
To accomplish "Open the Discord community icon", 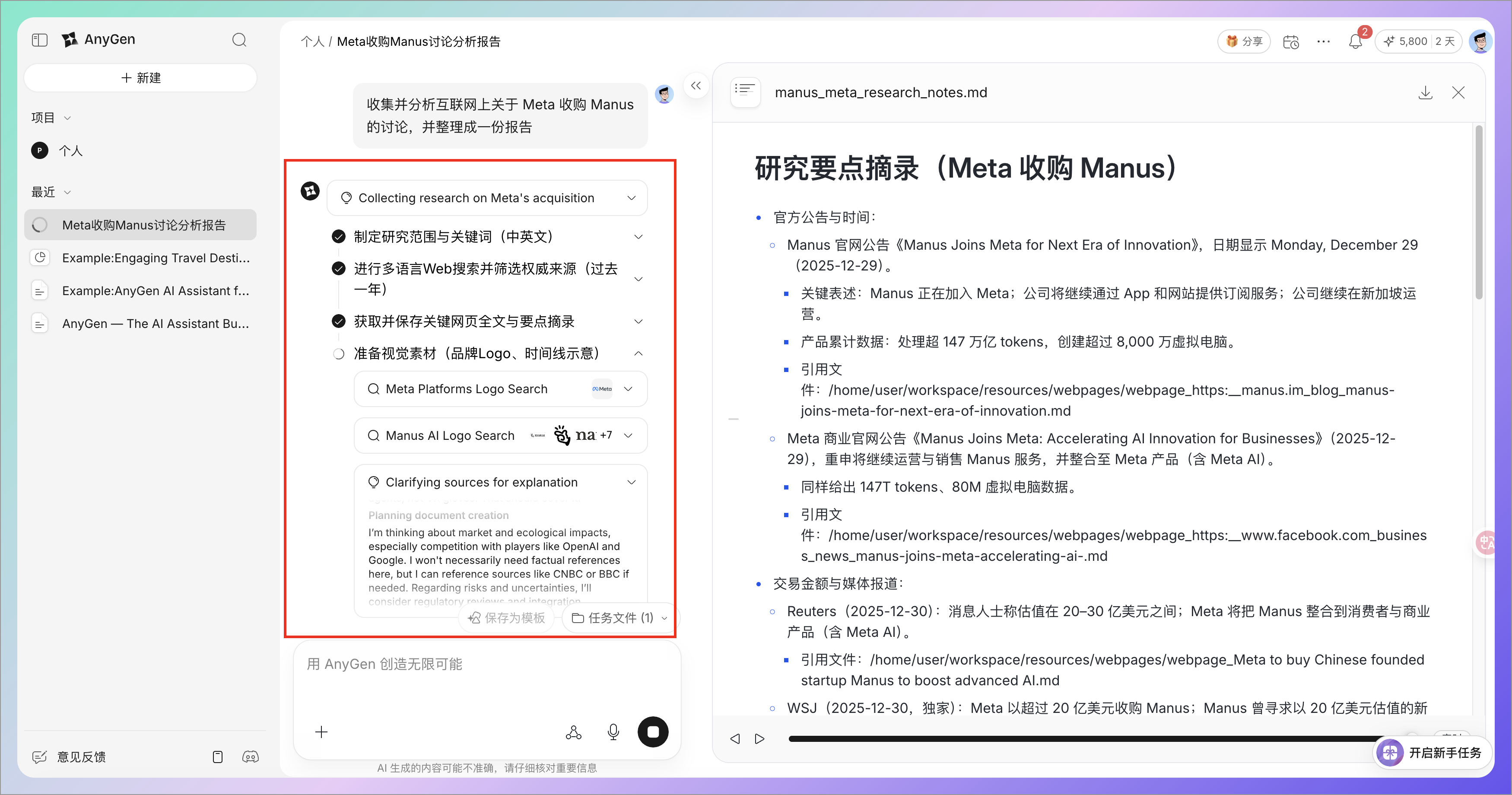I will click(x=250, y=757).
